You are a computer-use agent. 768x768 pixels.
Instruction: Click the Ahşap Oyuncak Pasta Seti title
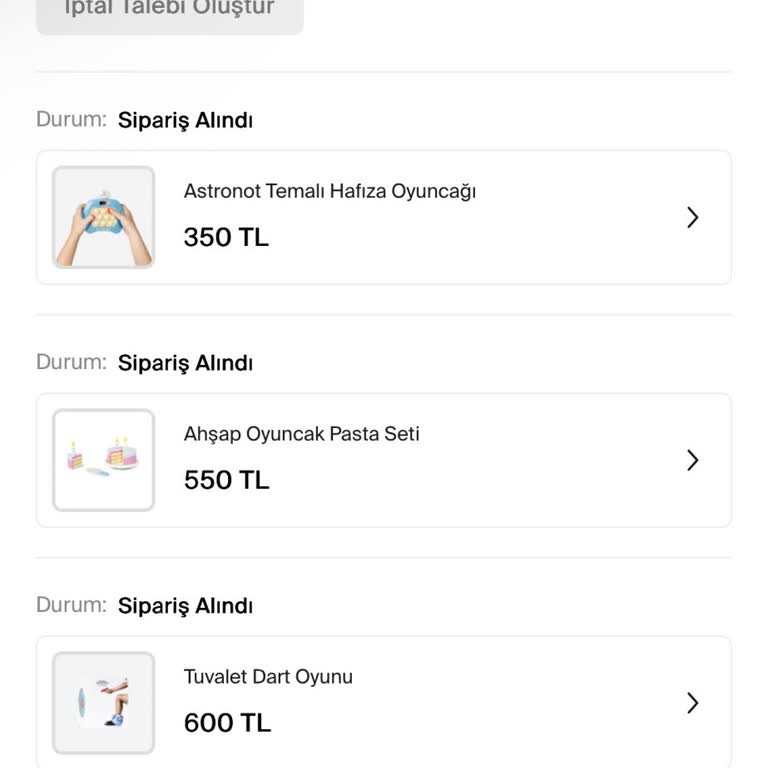301,434
